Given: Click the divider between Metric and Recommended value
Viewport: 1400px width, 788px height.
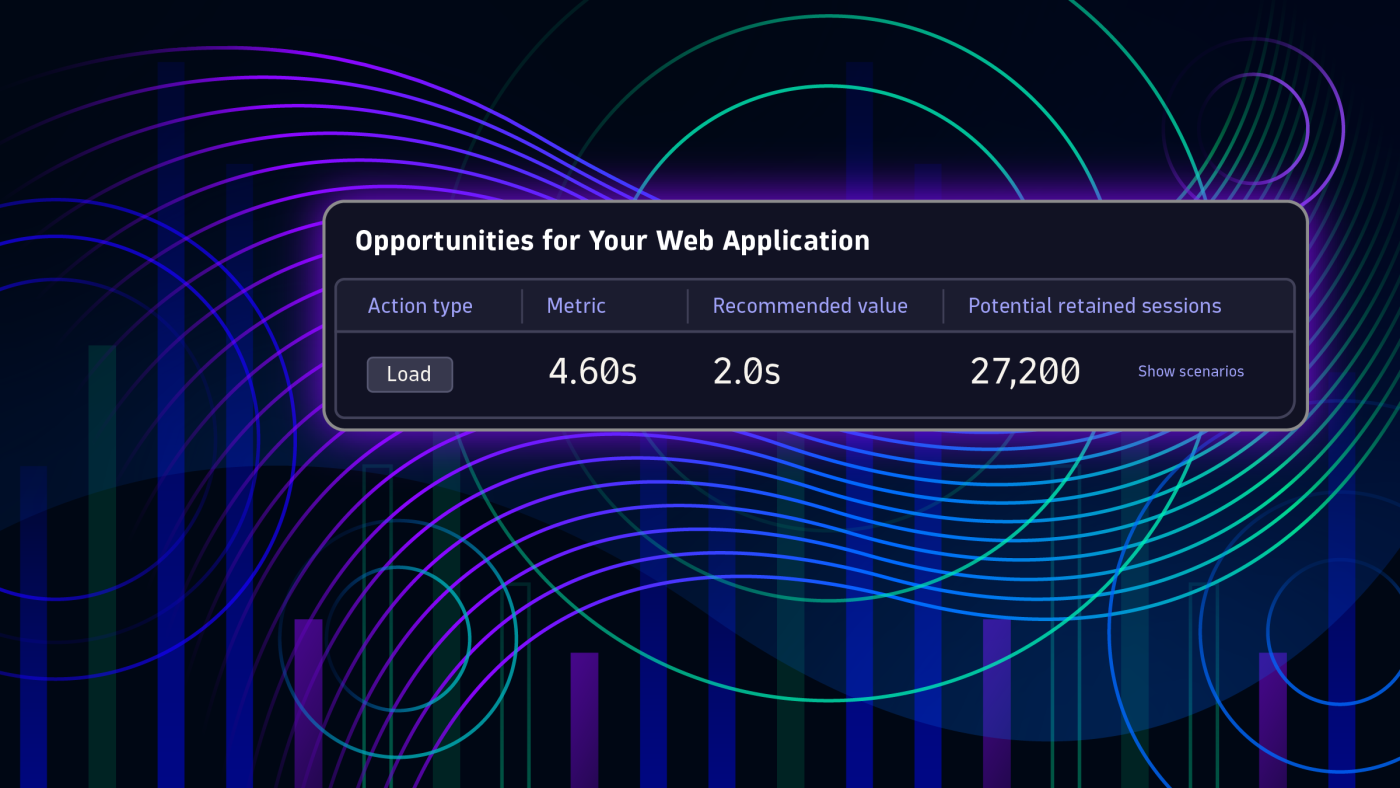Looking at the screenshot, I should (x=688, y=306).
